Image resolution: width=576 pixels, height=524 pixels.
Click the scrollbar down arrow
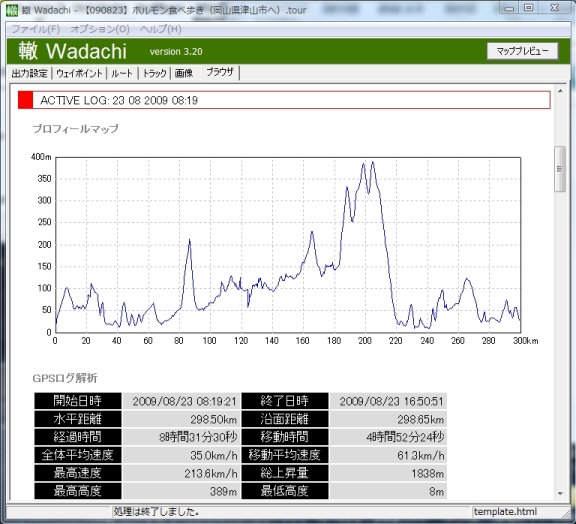click(x=560, y=493)
